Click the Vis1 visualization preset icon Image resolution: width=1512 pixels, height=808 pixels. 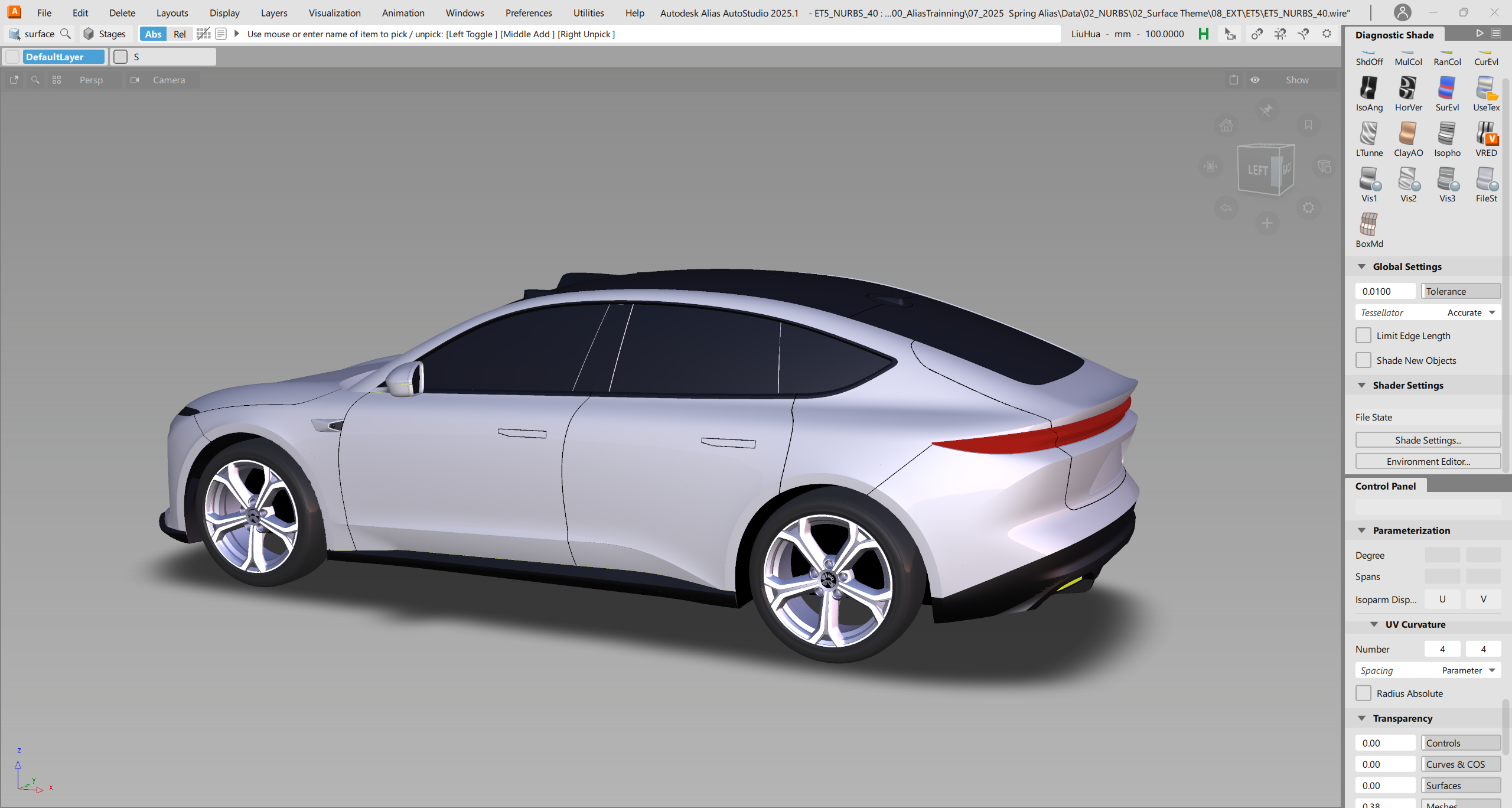1368,180
